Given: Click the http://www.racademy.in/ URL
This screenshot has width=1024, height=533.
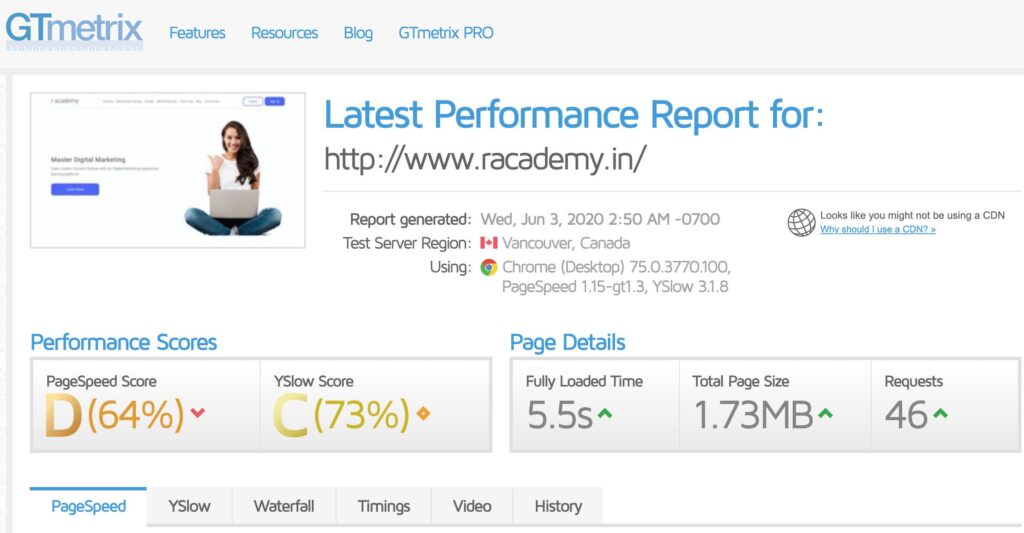Looking at the screenshot, I should point(485,159).
